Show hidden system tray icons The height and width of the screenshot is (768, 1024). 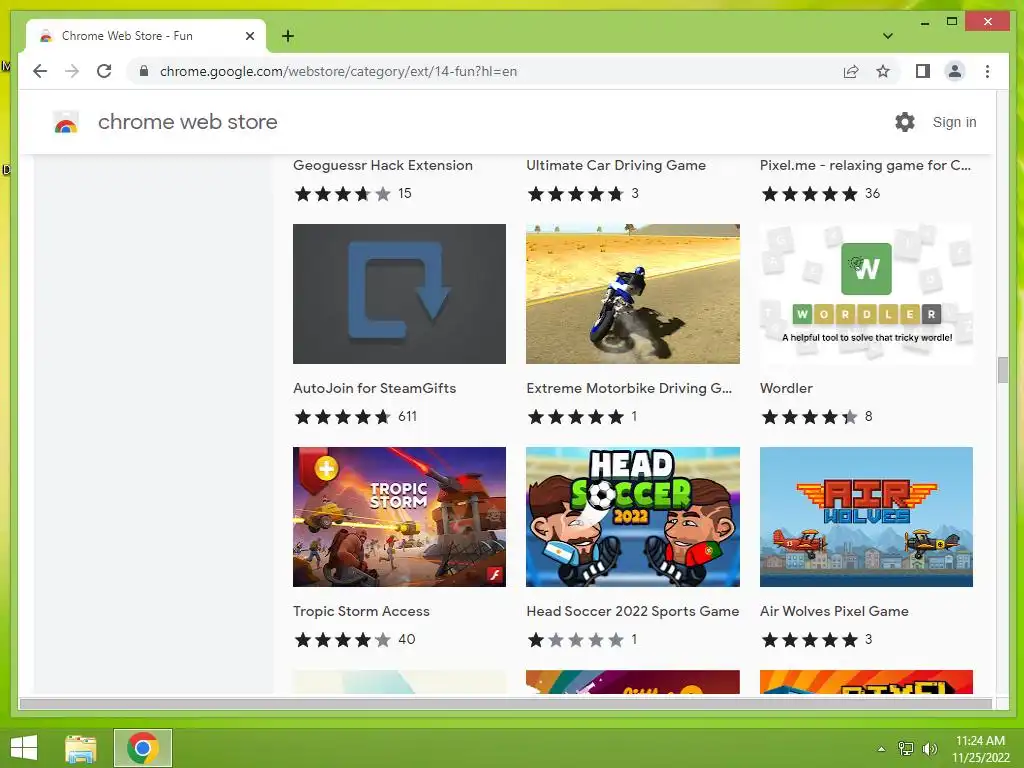click(x=881, y=749)
